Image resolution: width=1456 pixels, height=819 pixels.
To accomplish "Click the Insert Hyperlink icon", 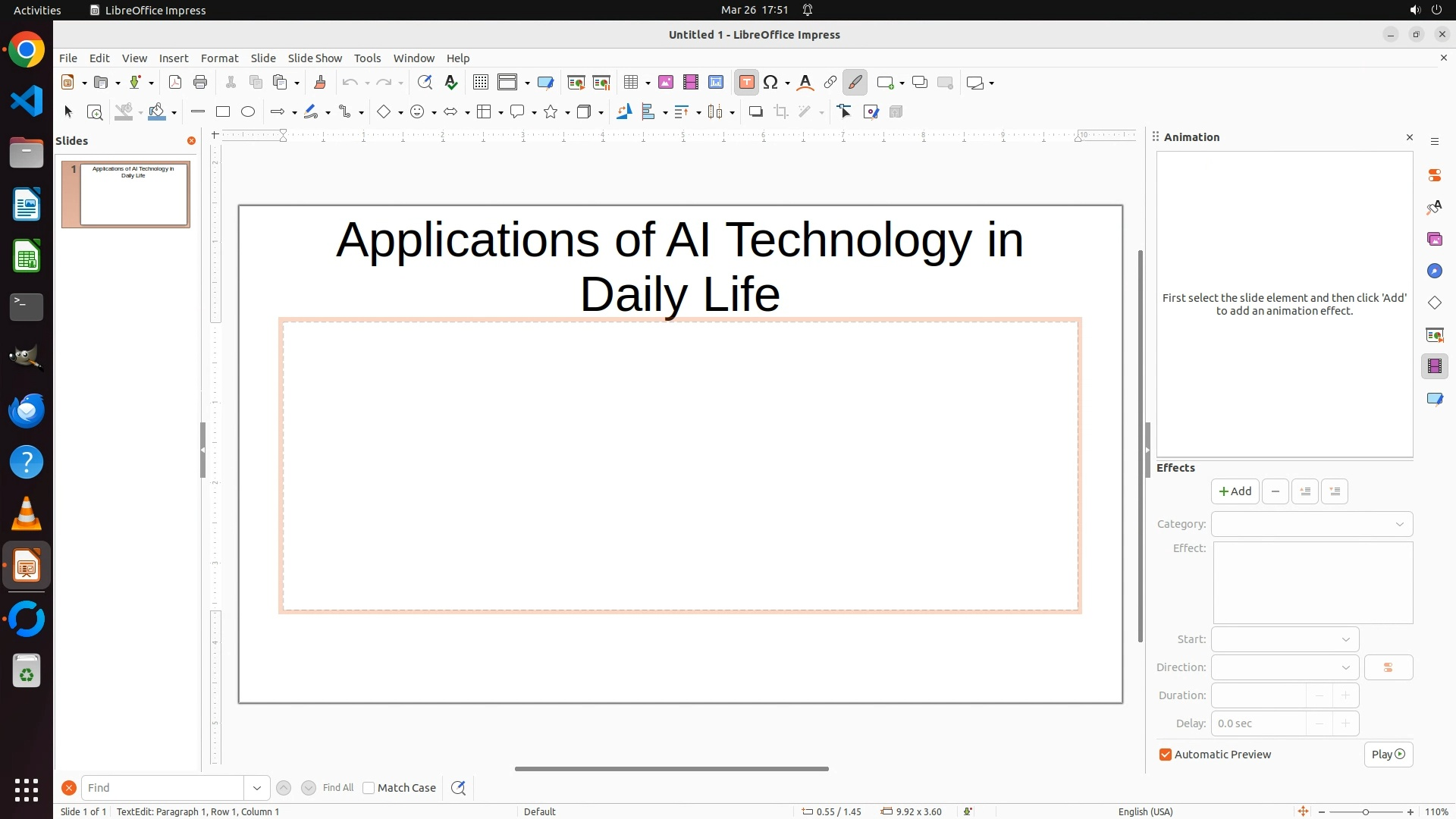I will (x=830, y=83).
